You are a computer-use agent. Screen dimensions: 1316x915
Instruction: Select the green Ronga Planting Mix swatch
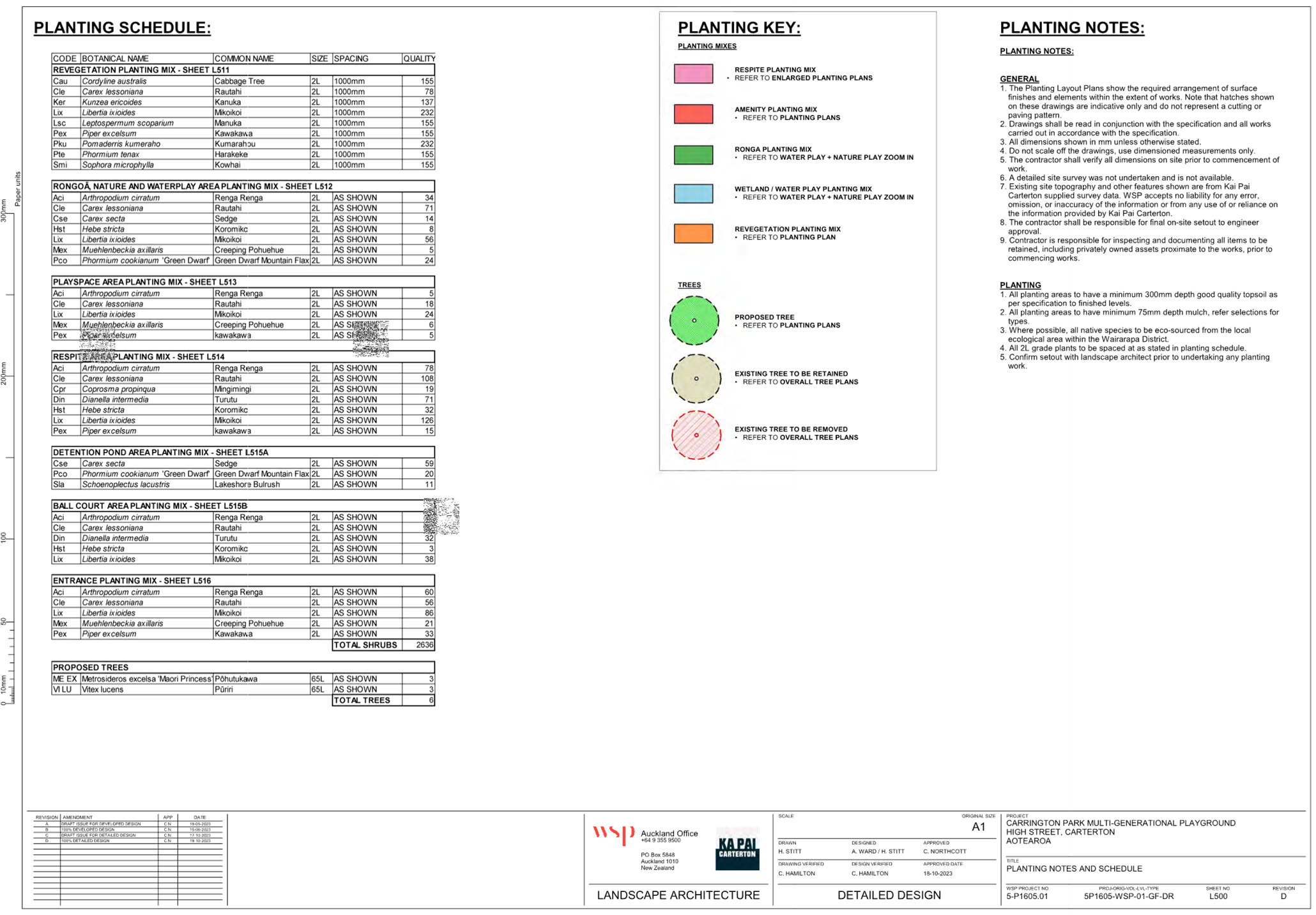[693, 154]
